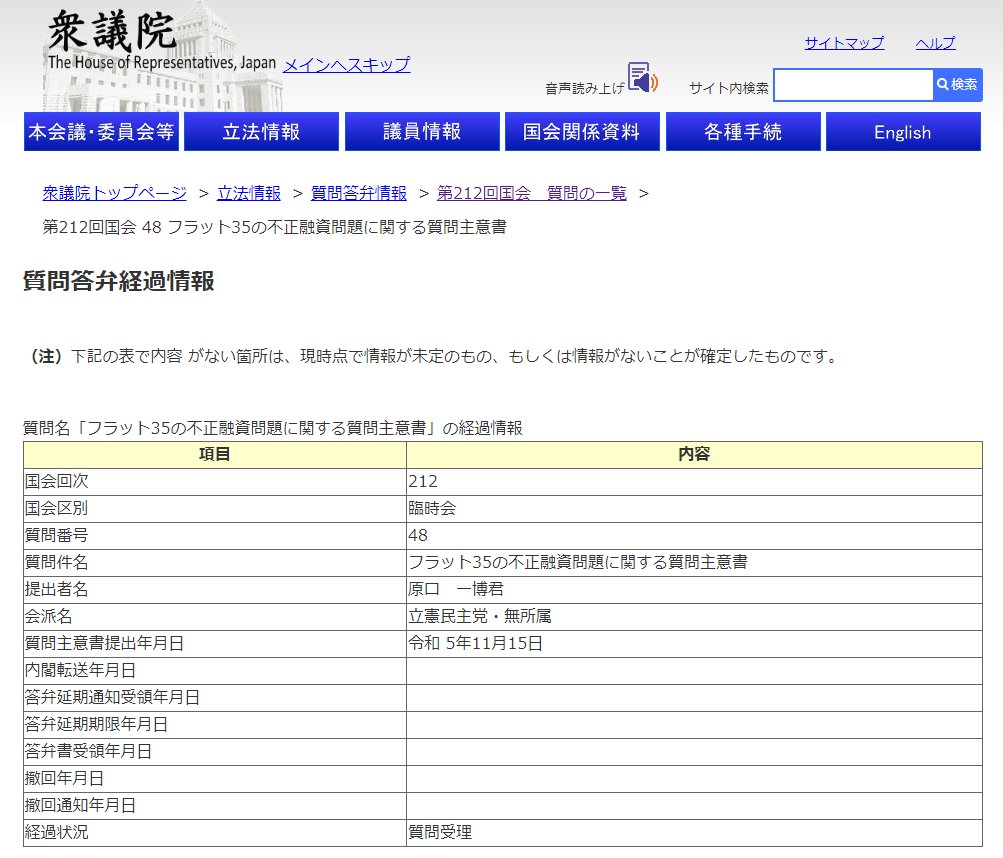Click the 質問答弁経過情報 heading
The image size is (1003, 858).
[119, 281]
